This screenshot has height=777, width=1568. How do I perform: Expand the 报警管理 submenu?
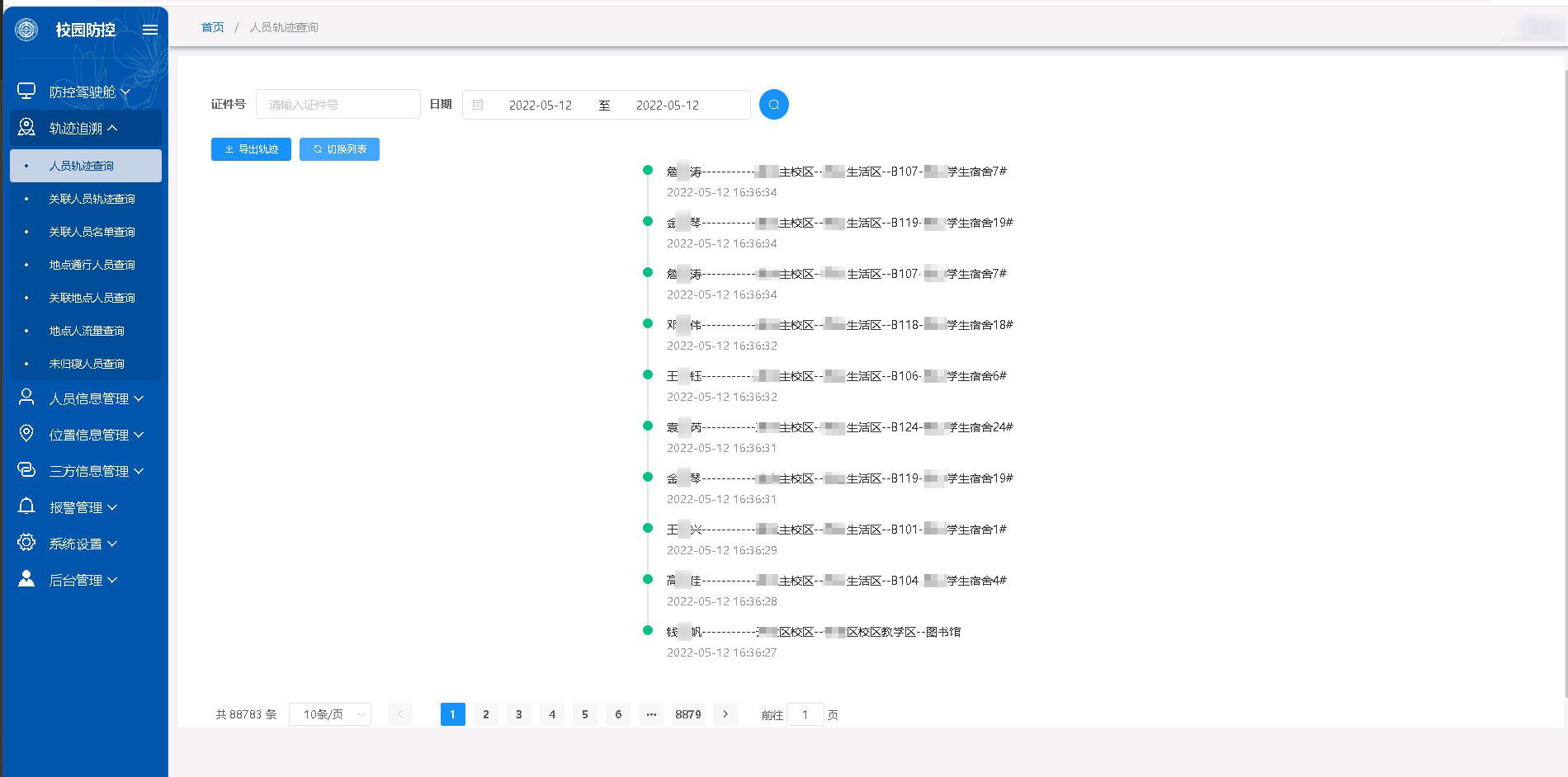[80, 507]
